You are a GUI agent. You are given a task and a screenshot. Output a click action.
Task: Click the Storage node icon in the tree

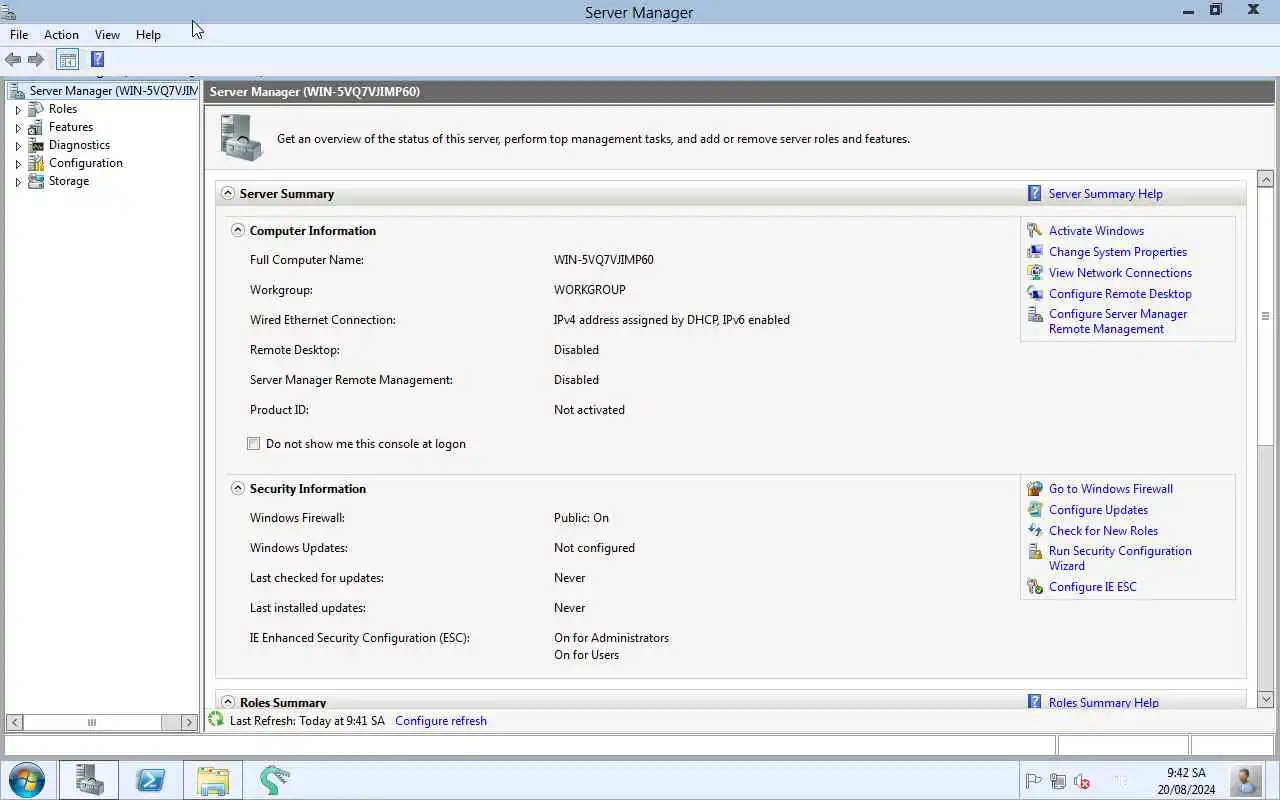click(36, 181)
